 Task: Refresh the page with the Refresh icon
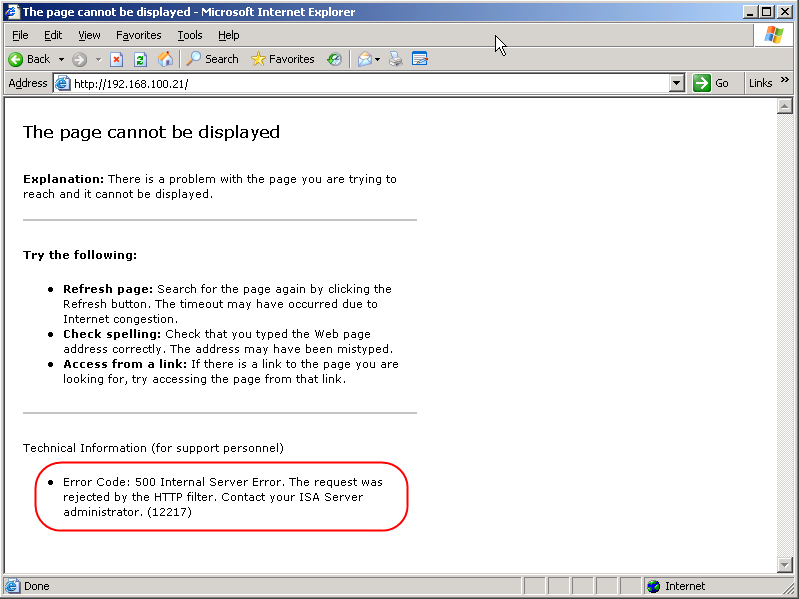point(140,60)
